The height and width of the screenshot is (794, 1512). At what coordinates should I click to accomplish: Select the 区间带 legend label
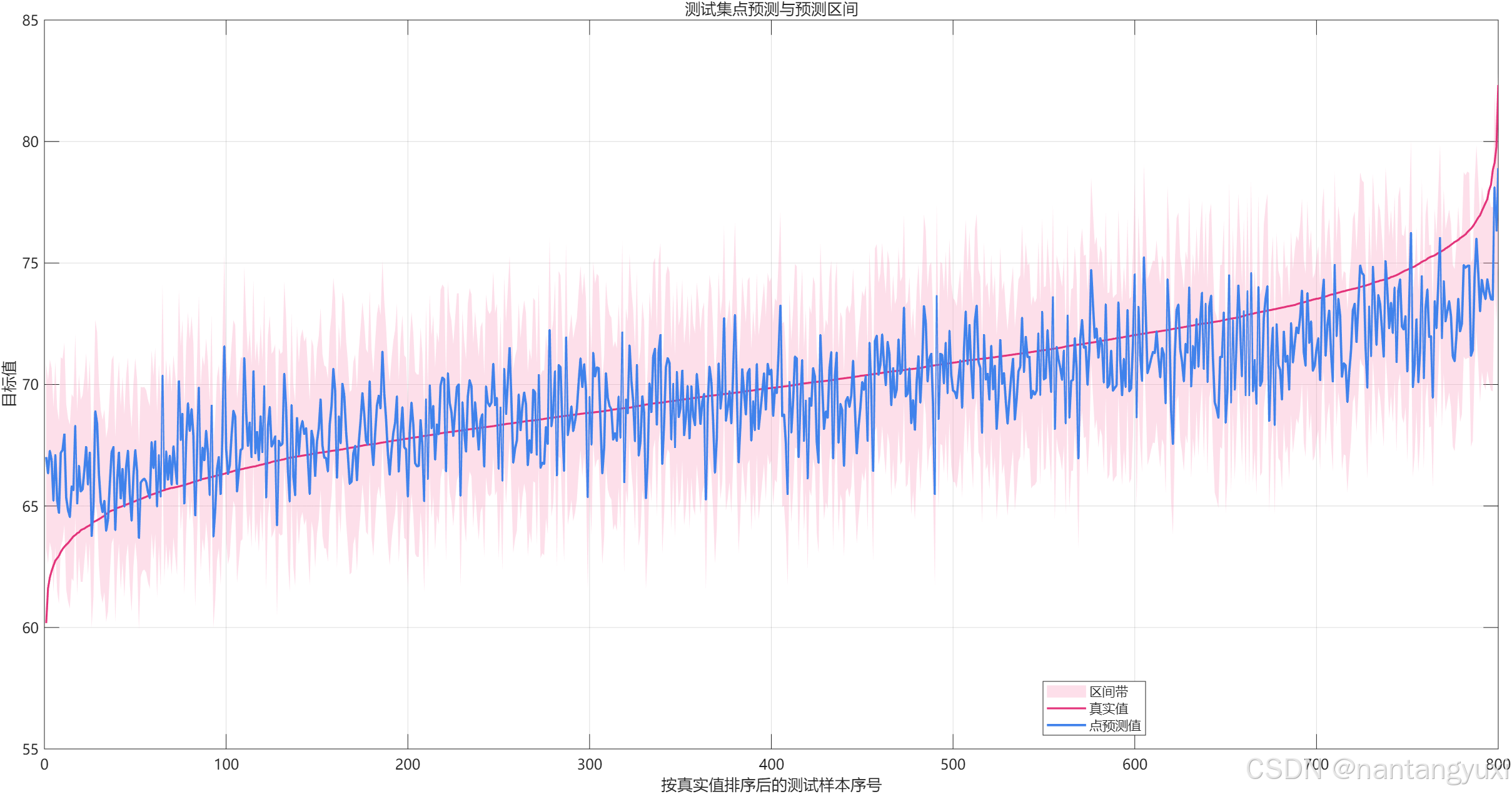click(x=1108, y=691)
